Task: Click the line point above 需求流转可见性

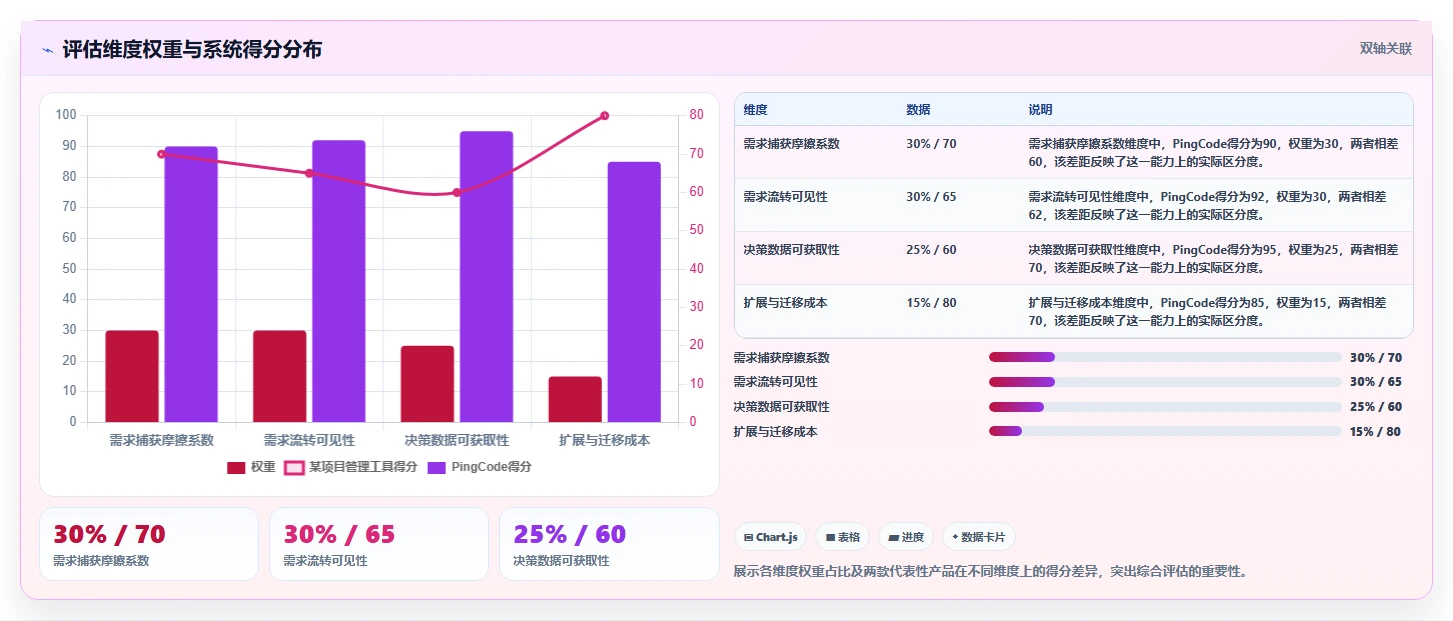Action: coord(309,173)
